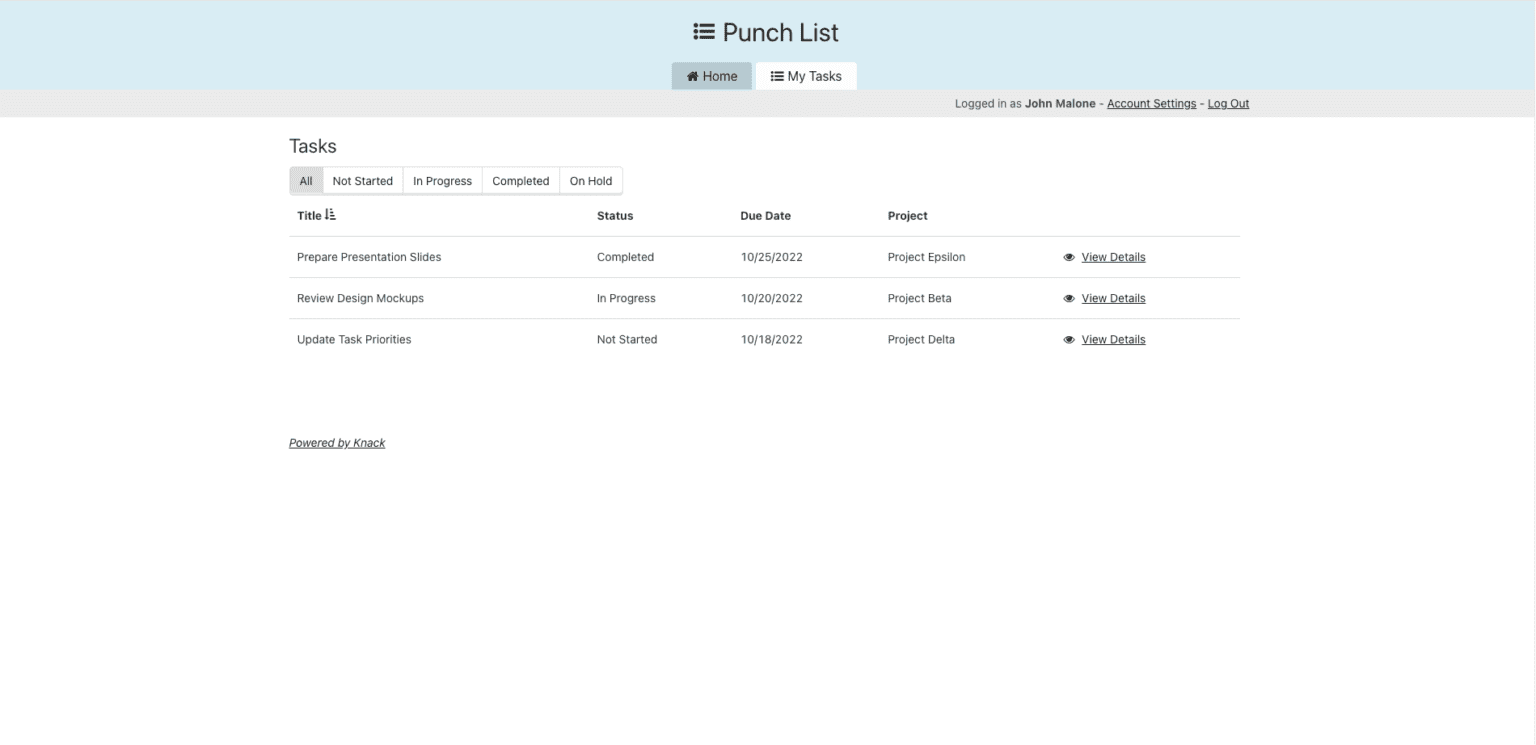The width and height of the screenshot is (1536, 745).
Task: Click the eye icon for Review Design Mockups
Action: tap(1067, 298)
